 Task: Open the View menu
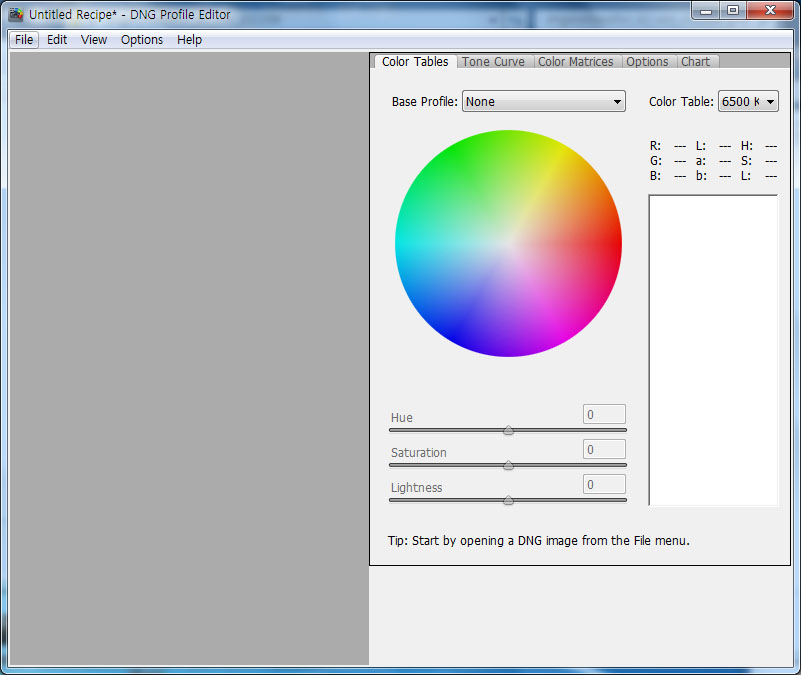[94, 40]
